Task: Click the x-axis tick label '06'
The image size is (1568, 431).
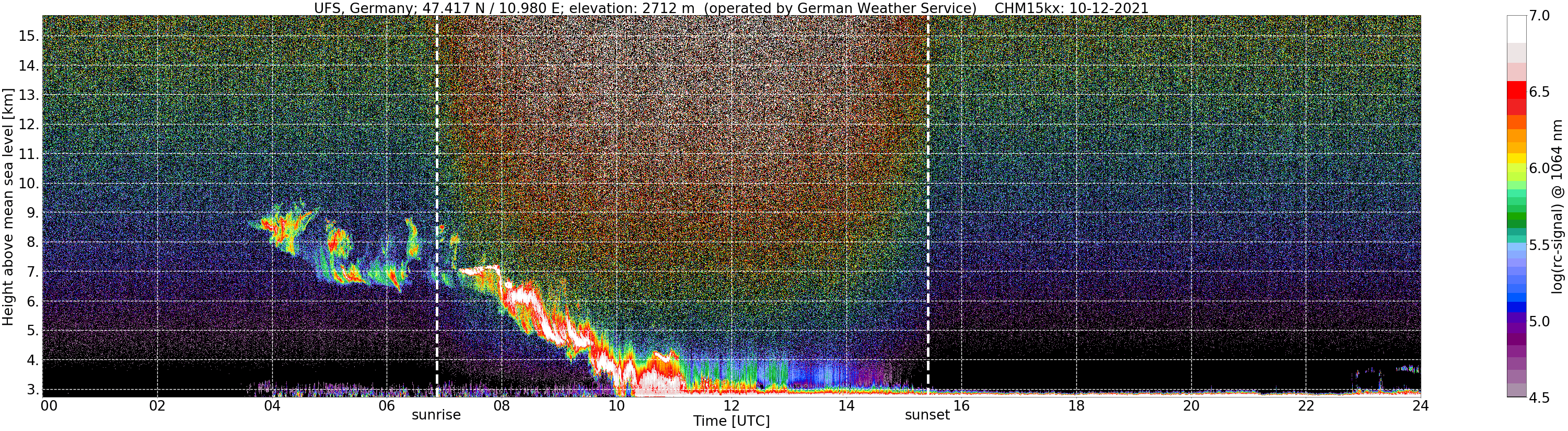Action: point(387,405)
